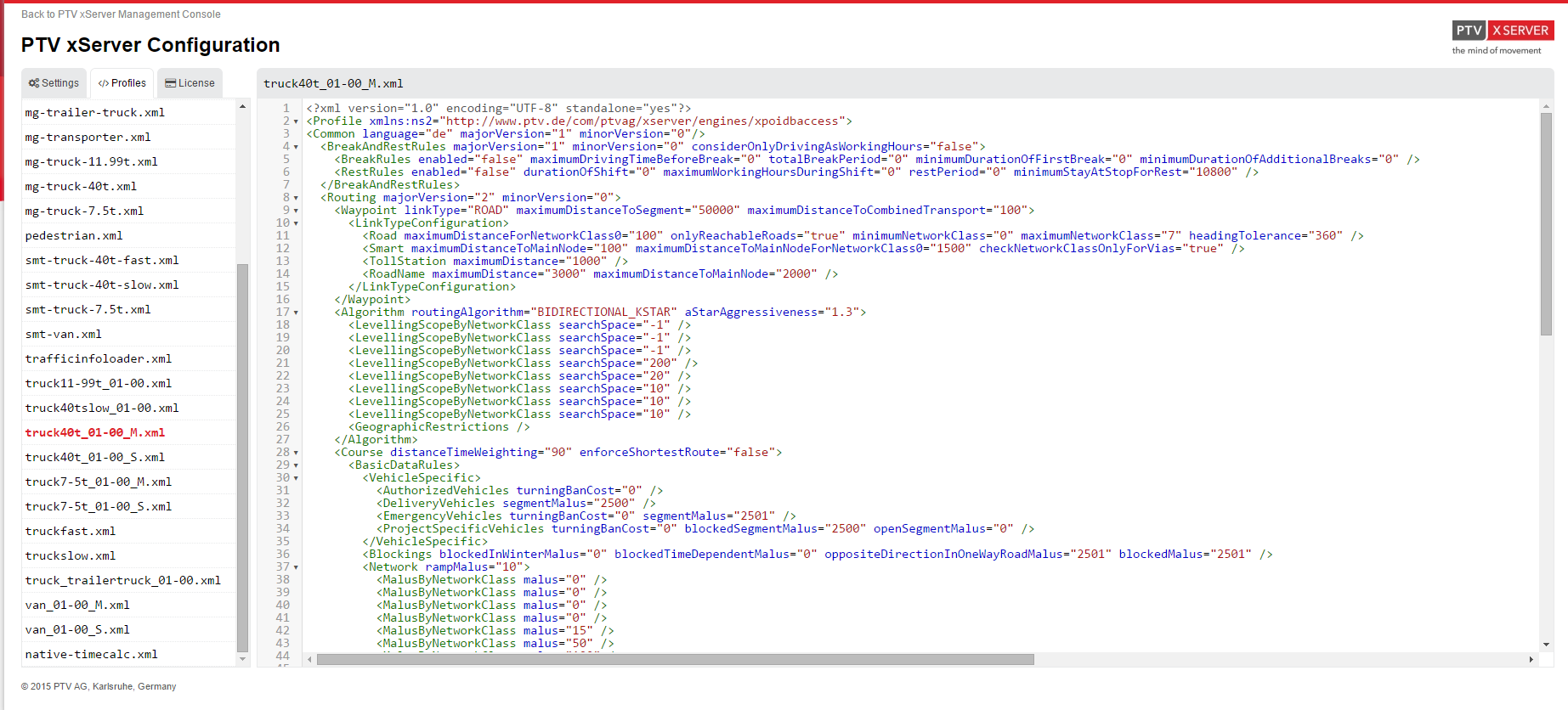This screenshot has width=1568, height=710.
Task: Open smt-truck-40t-fast.xml in the list
Action: [102, 260]
